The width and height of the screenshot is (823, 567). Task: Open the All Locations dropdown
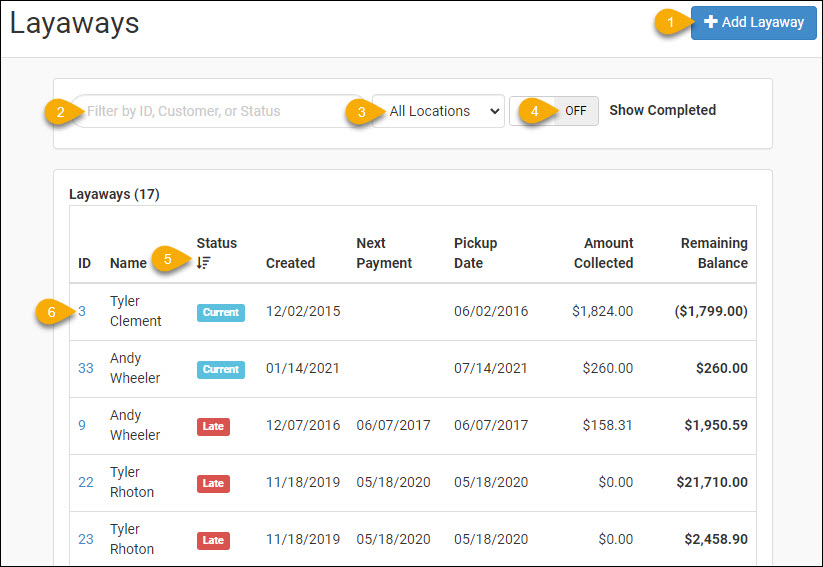pyautogui.click(x=438, y=111)
